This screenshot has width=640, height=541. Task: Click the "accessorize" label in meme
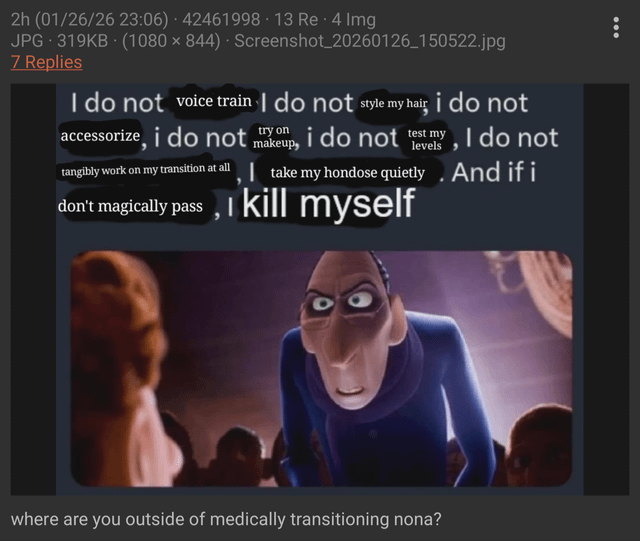(x=100, y=136)
